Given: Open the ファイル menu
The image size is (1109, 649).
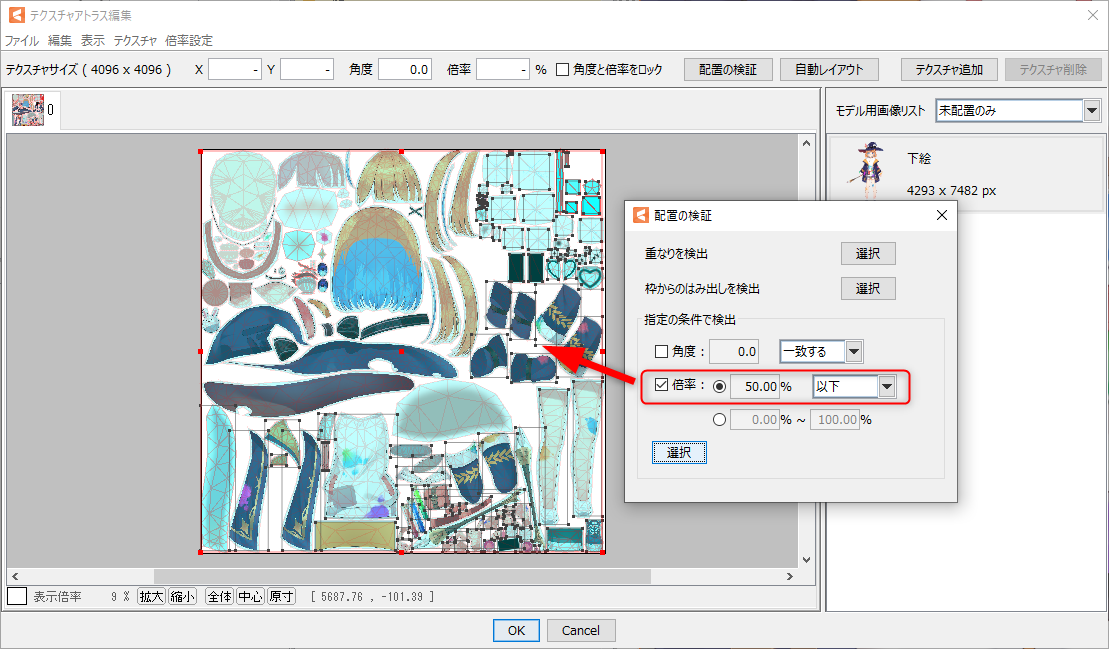Looking at the screenshot, I should point(21,40).
